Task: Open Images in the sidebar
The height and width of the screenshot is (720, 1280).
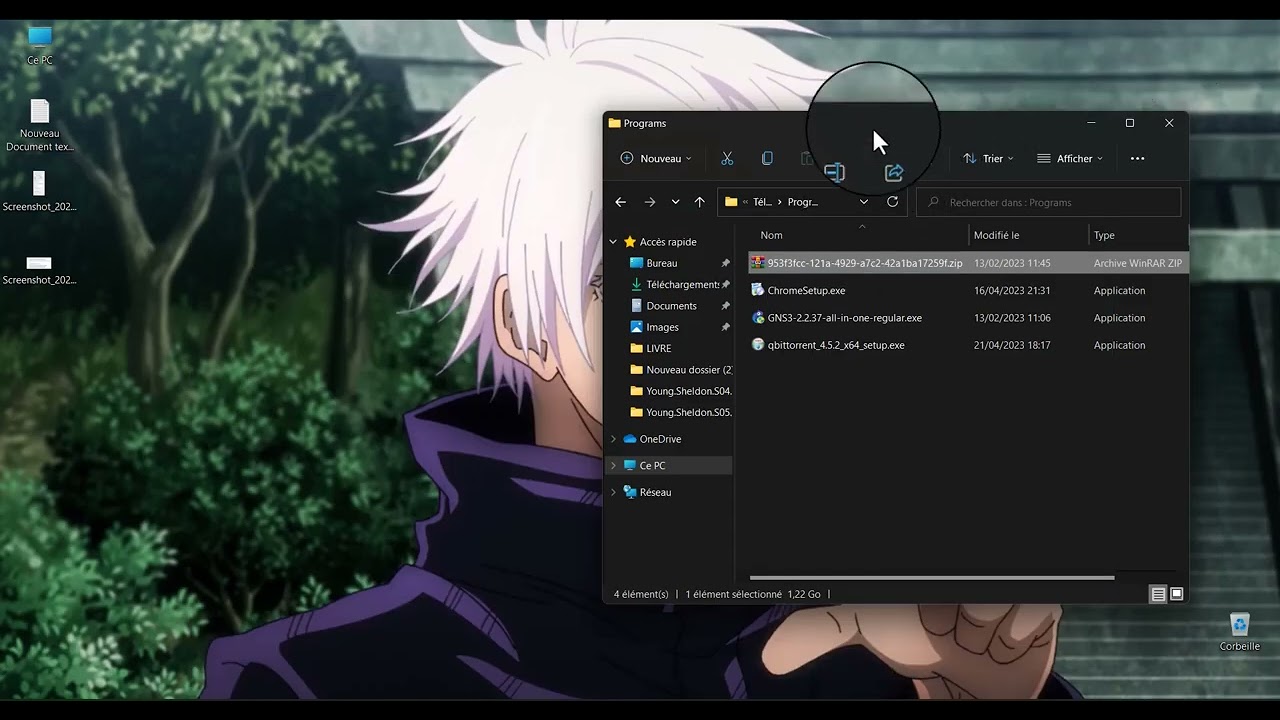Action: [x=662, y=327]
